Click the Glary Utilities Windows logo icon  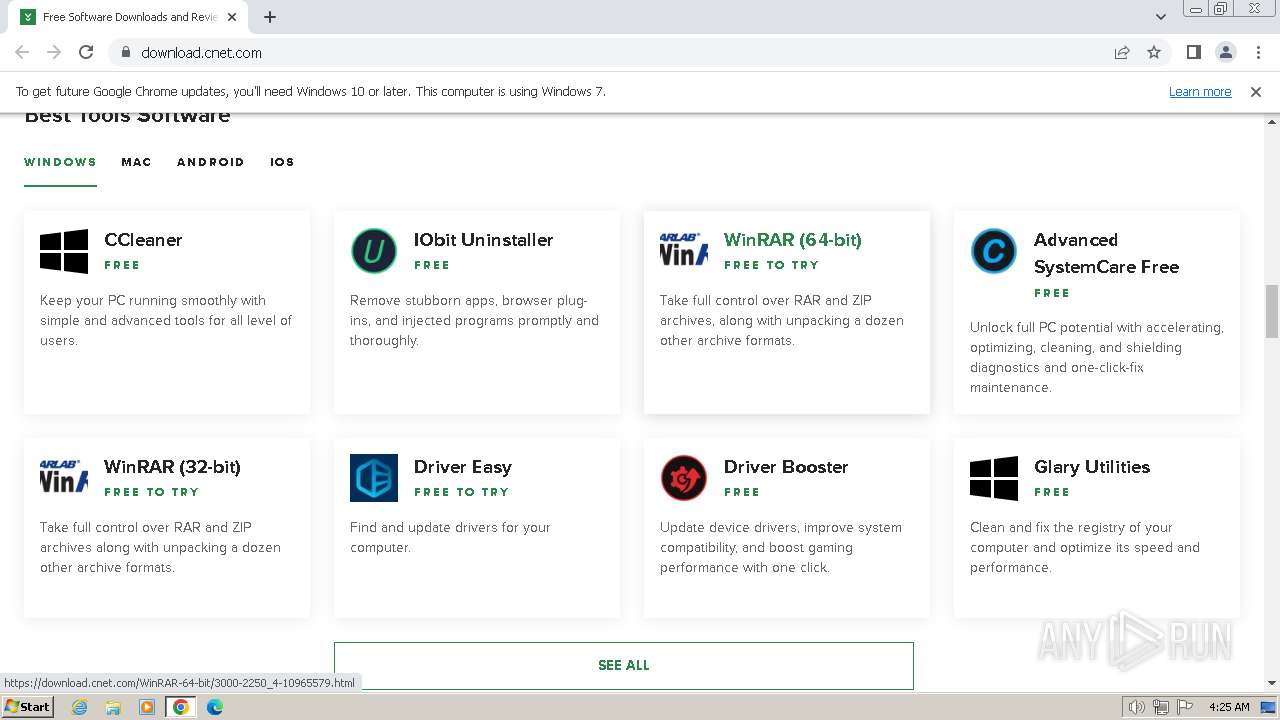[994, 478]
